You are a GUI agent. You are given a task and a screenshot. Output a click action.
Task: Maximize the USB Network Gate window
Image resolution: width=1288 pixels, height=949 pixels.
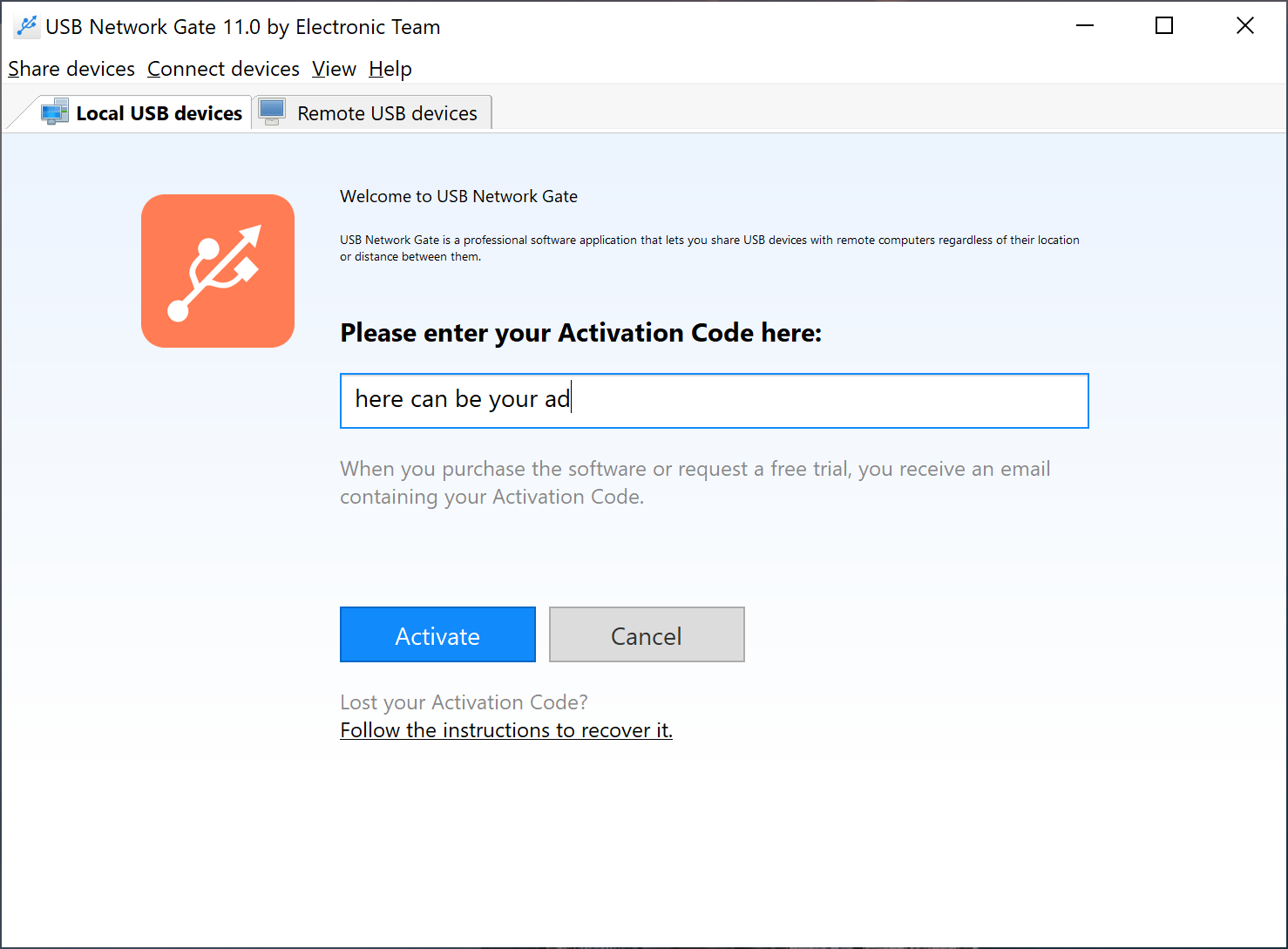(1164, 26)
